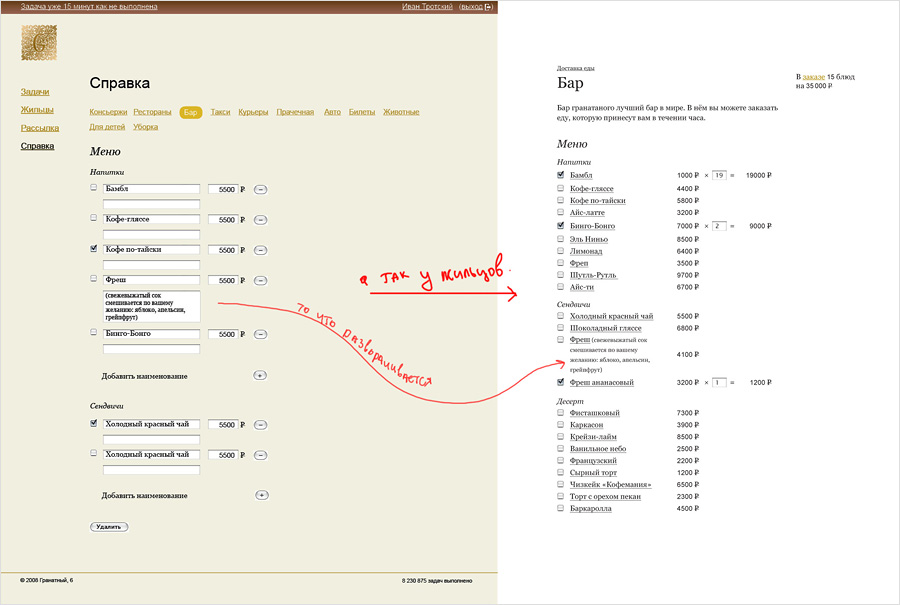
Task: Click plus icon to add item under Напитки
Action: point(261,375)
